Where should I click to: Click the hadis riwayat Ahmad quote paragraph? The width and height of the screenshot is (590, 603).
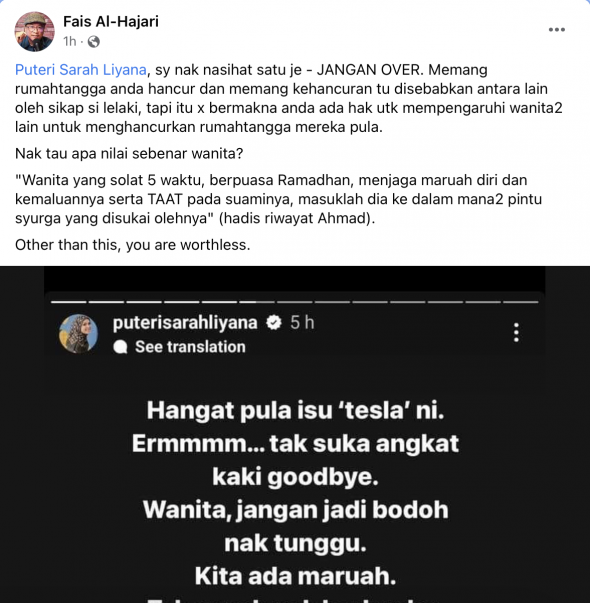coord(278,199)
